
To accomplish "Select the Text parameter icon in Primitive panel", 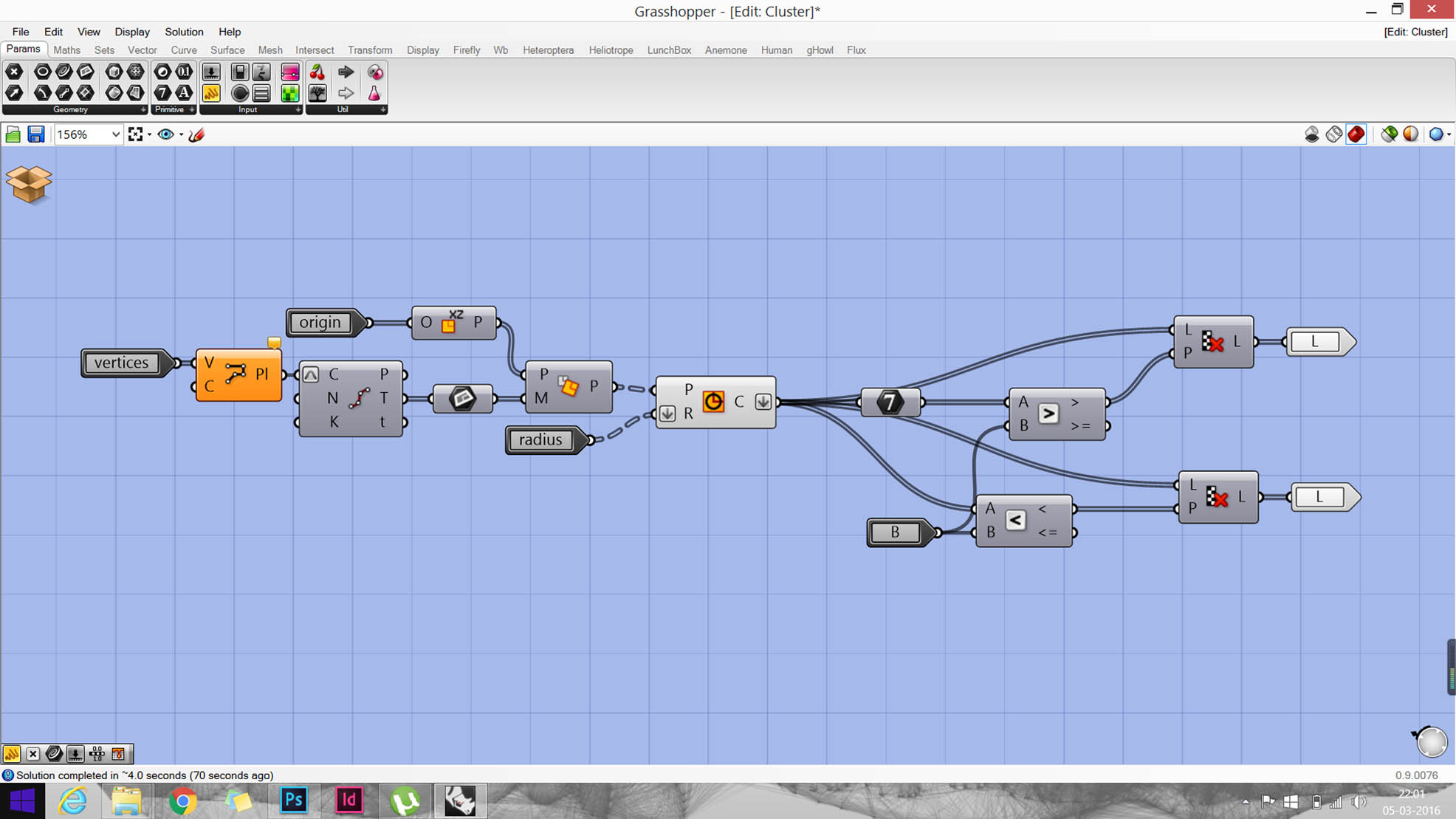I will 183,93.
